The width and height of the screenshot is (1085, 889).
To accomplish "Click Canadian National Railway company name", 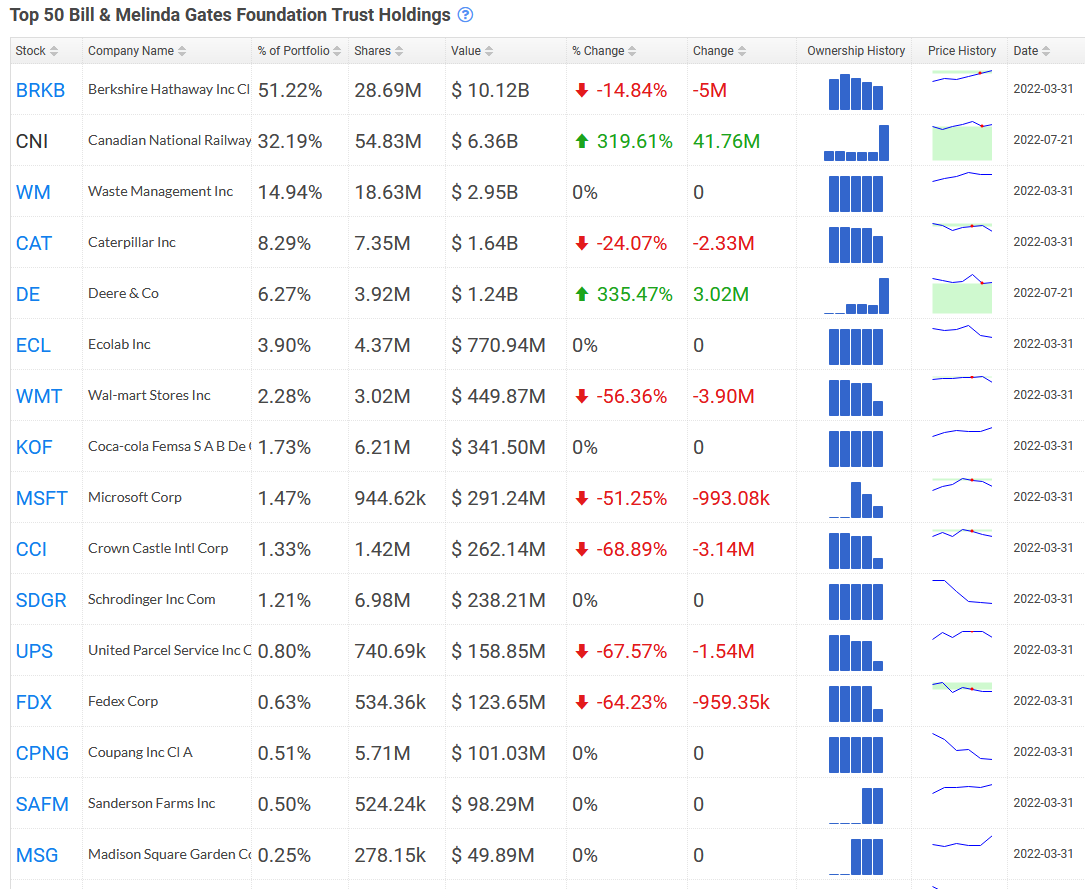I will click(170, 140).
